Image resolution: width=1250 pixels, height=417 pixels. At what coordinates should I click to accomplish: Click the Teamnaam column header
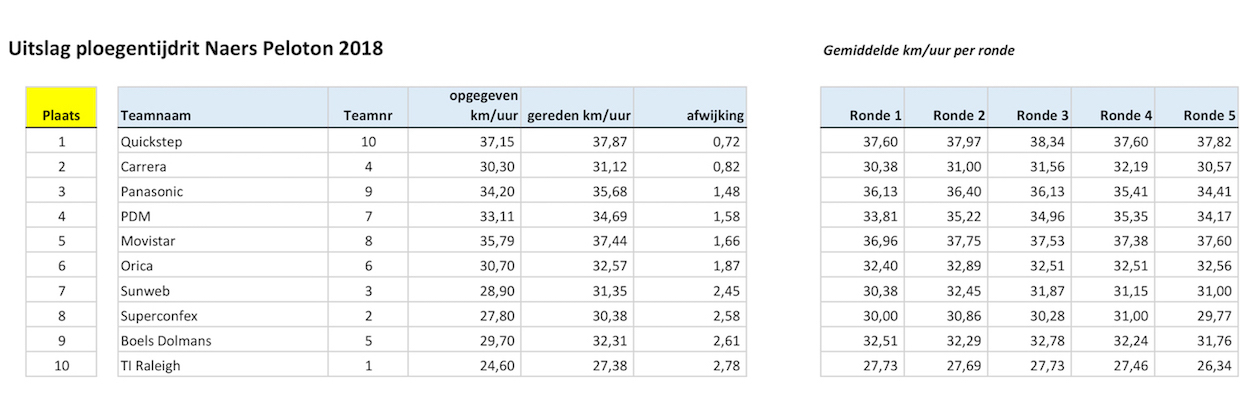tap(223, 107)
